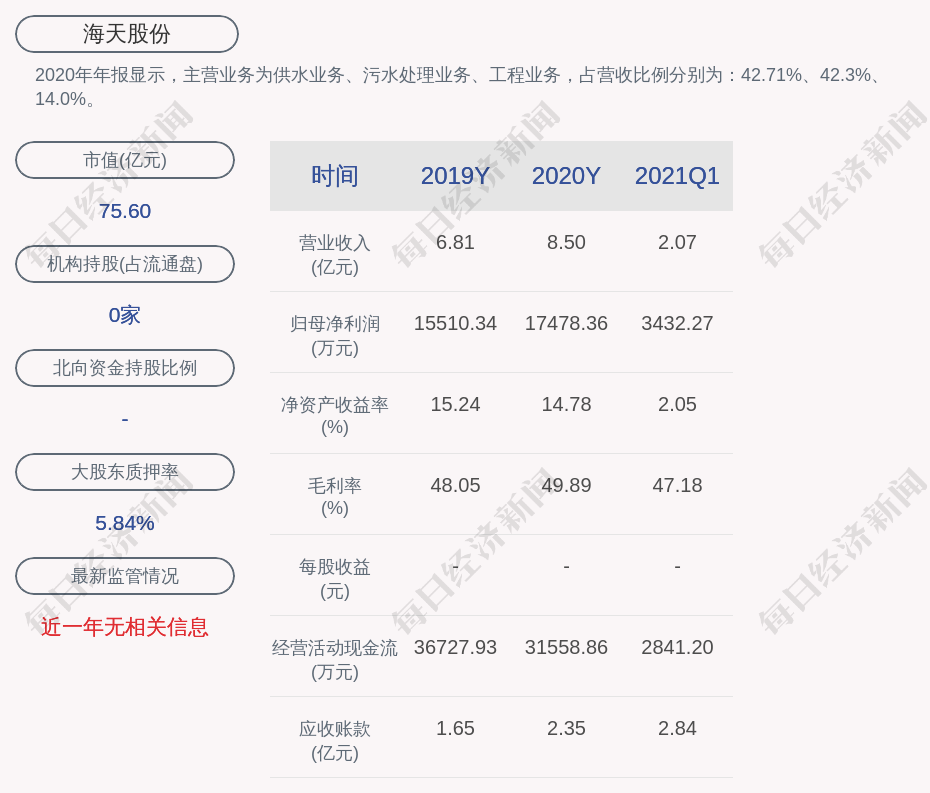
Task: Click ROE value 14.78
Action: click(566, 405)
